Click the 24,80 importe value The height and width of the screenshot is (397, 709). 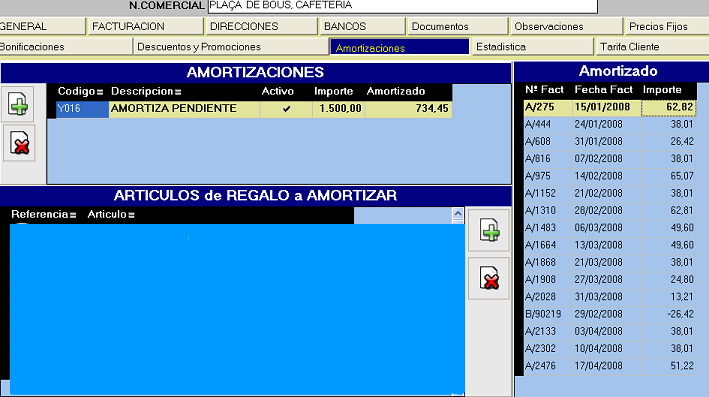coord(682,279)
